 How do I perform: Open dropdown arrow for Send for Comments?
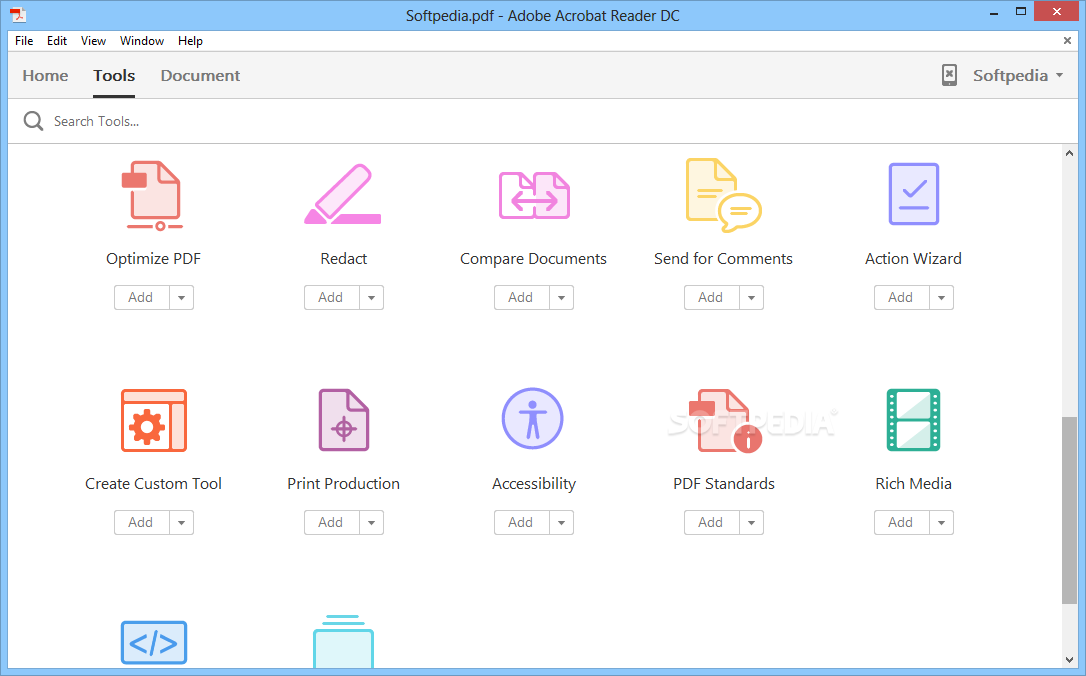pos(751,297)
